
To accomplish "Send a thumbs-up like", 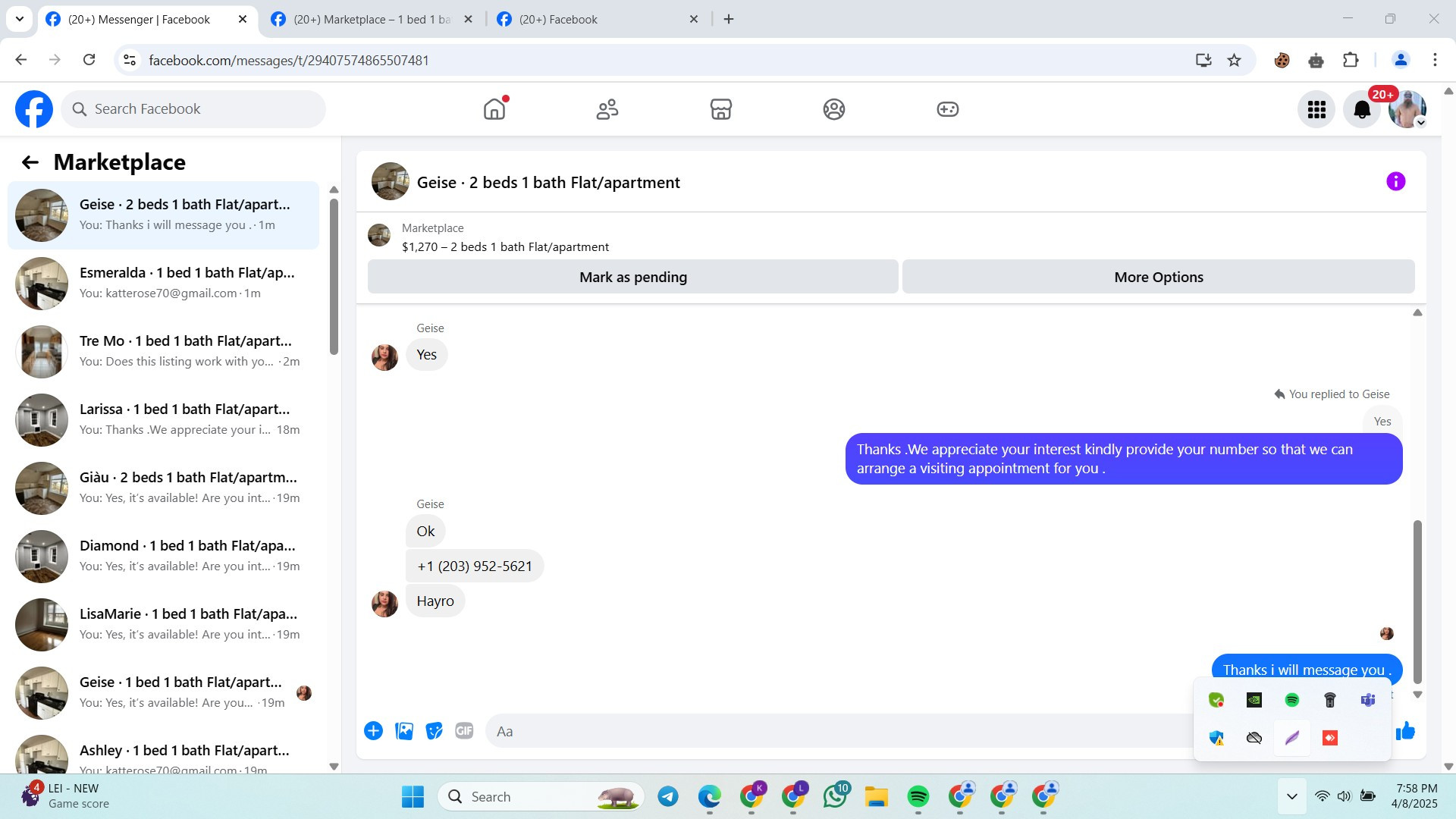I will coord(1407,731).
